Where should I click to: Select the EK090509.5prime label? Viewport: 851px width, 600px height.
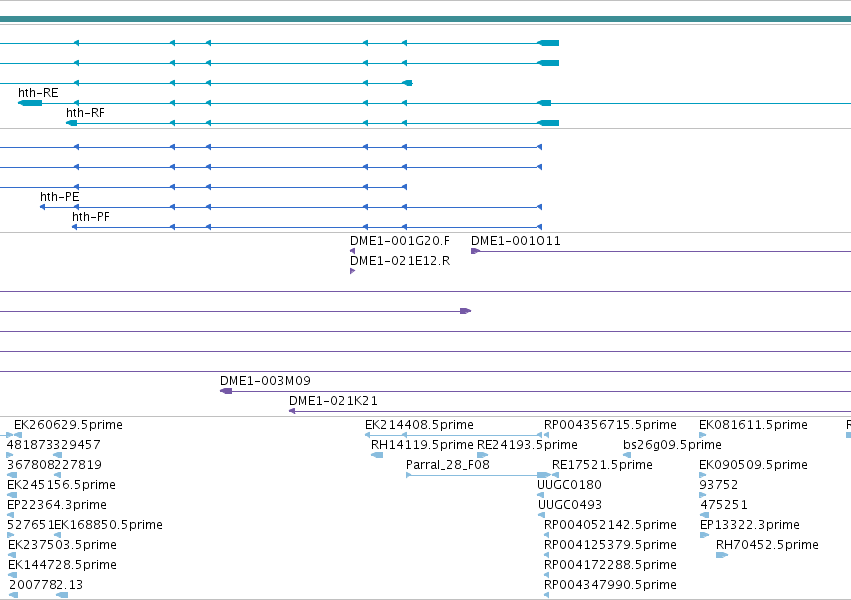tap(753, 465)
